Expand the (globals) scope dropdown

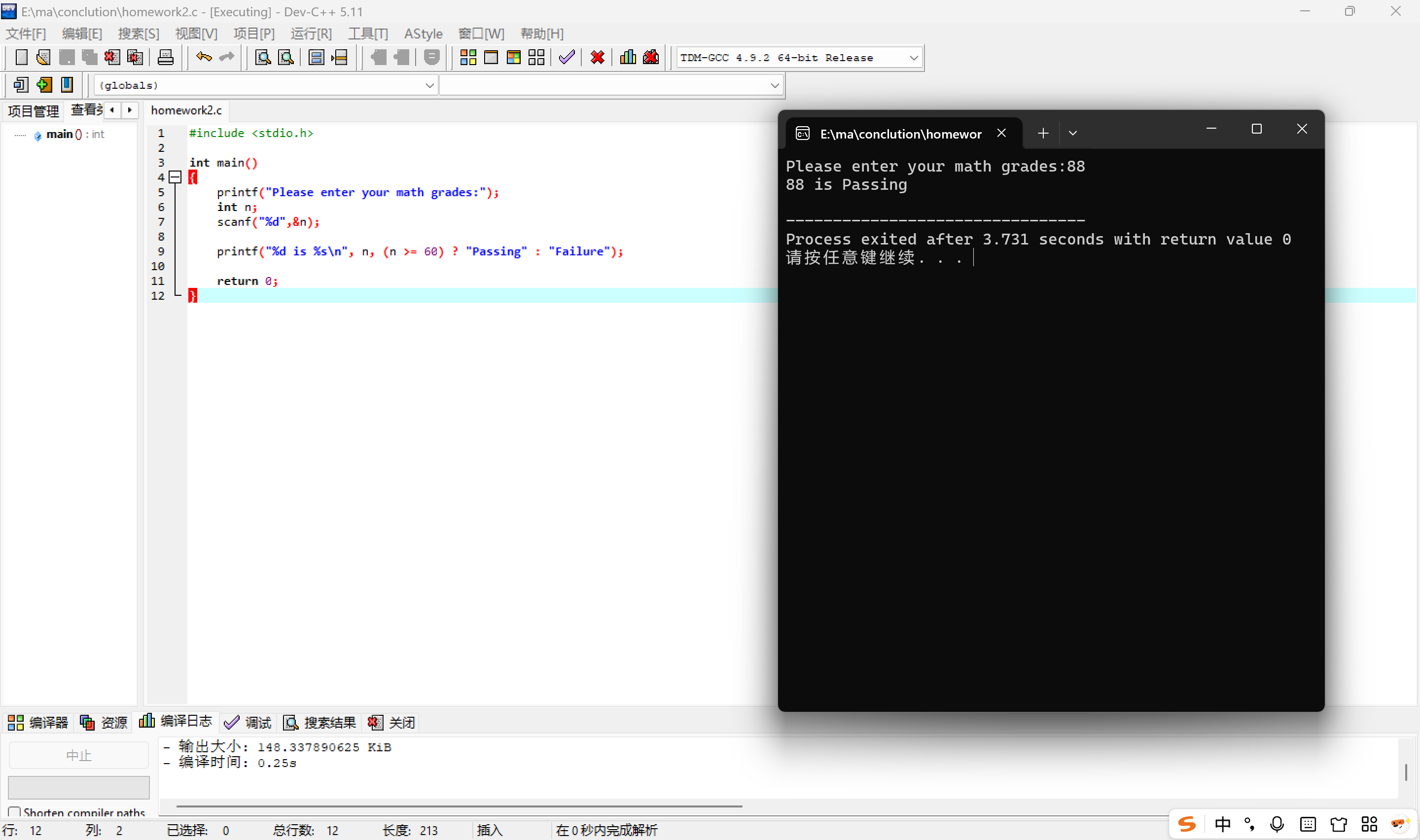[429, 85]
